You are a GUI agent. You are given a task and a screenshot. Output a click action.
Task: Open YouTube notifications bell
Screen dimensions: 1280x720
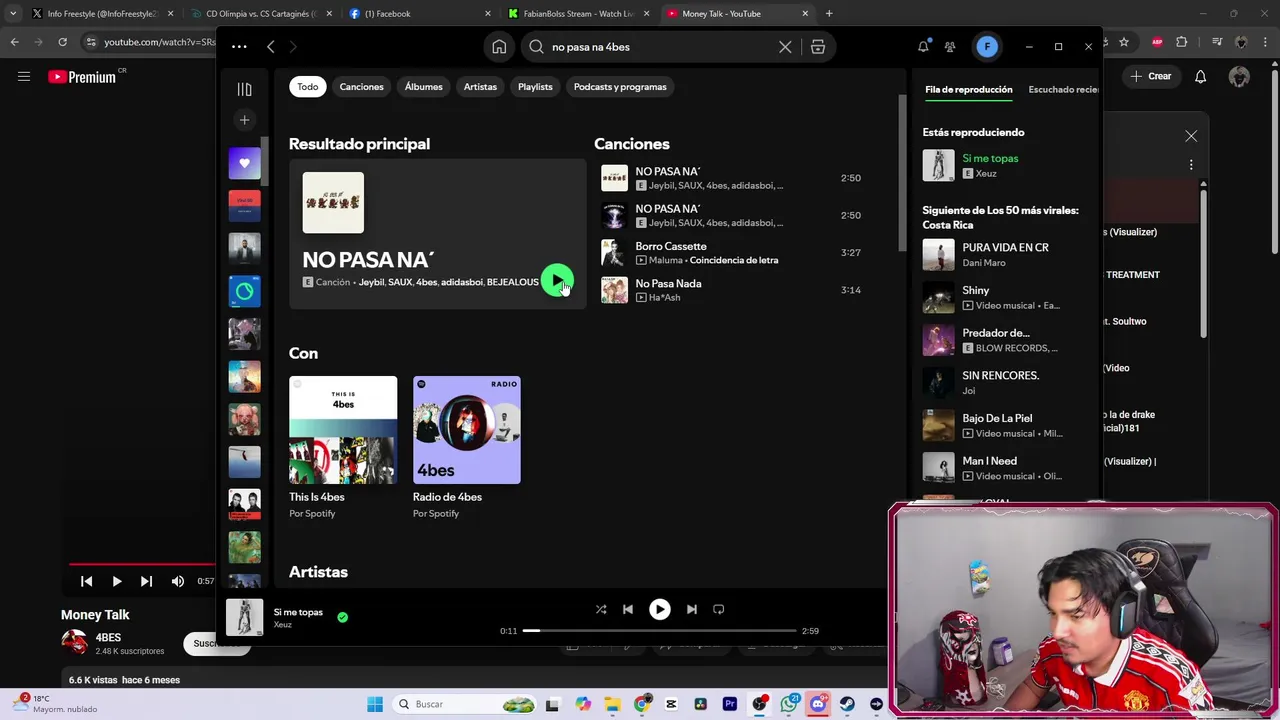coord(1200,77)
